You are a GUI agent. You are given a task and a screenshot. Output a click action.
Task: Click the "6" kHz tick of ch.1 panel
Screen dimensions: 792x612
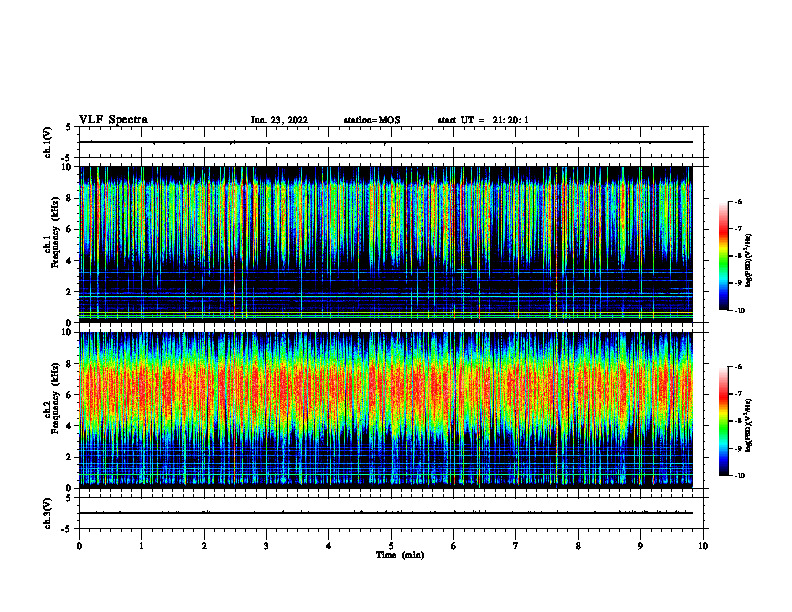[x=70, y=229]
